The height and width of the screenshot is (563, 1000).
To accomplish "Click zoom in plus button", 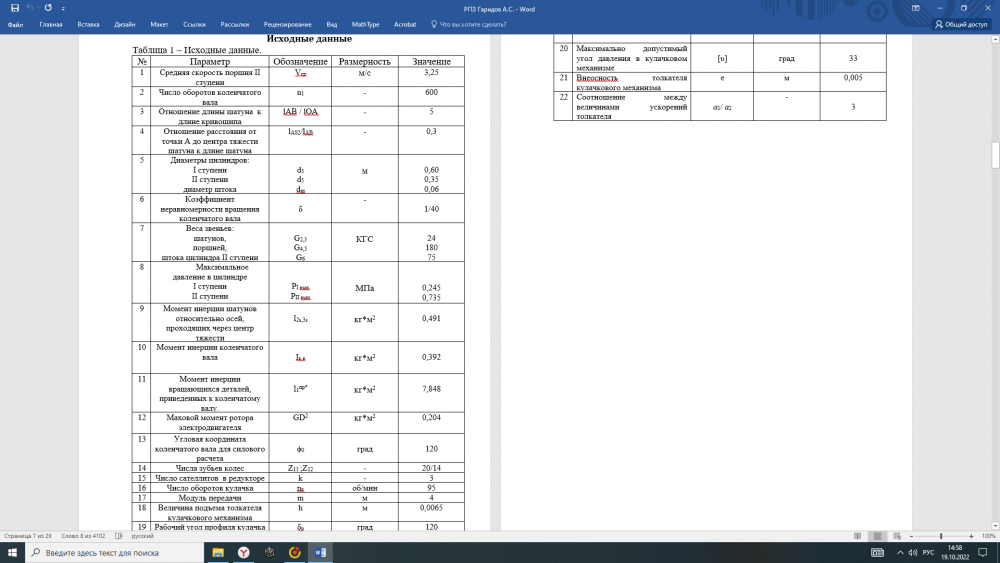I will tap(971, 536).
